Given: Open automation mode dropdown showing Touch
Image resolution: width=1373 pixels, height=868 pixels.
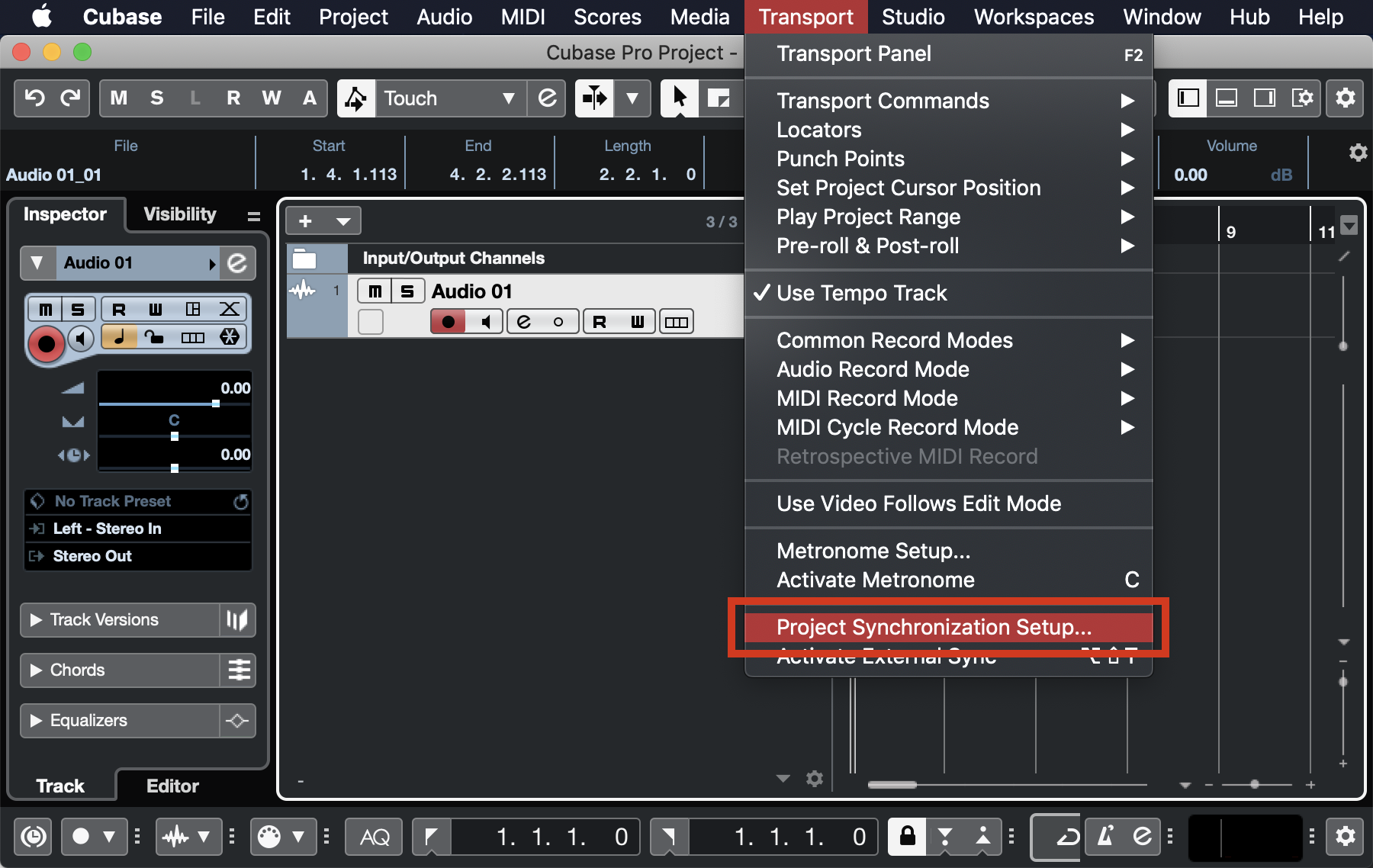Looking at the screenshot, I should coord(451,98).
